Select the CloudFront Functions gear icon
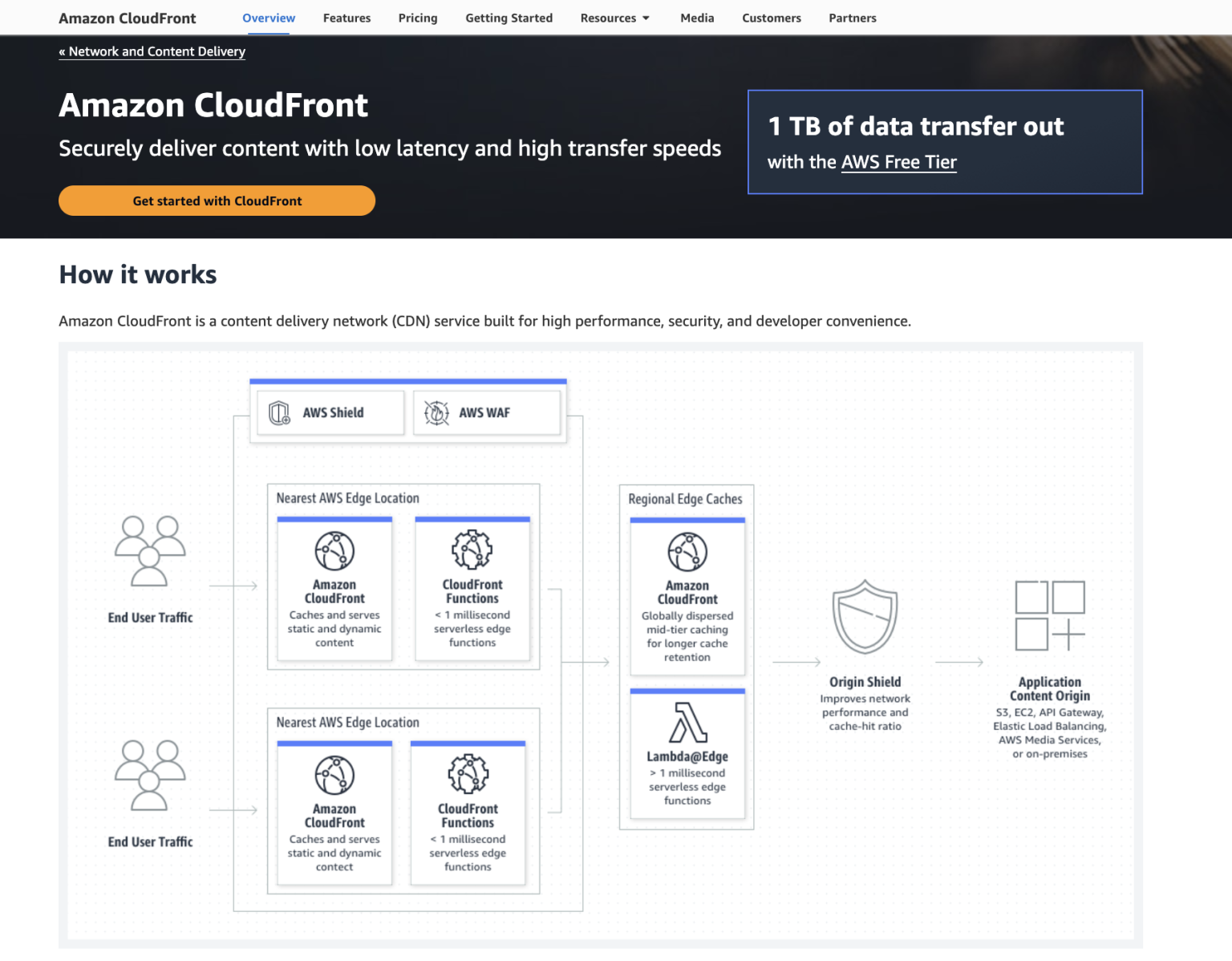 click(472, 549)
